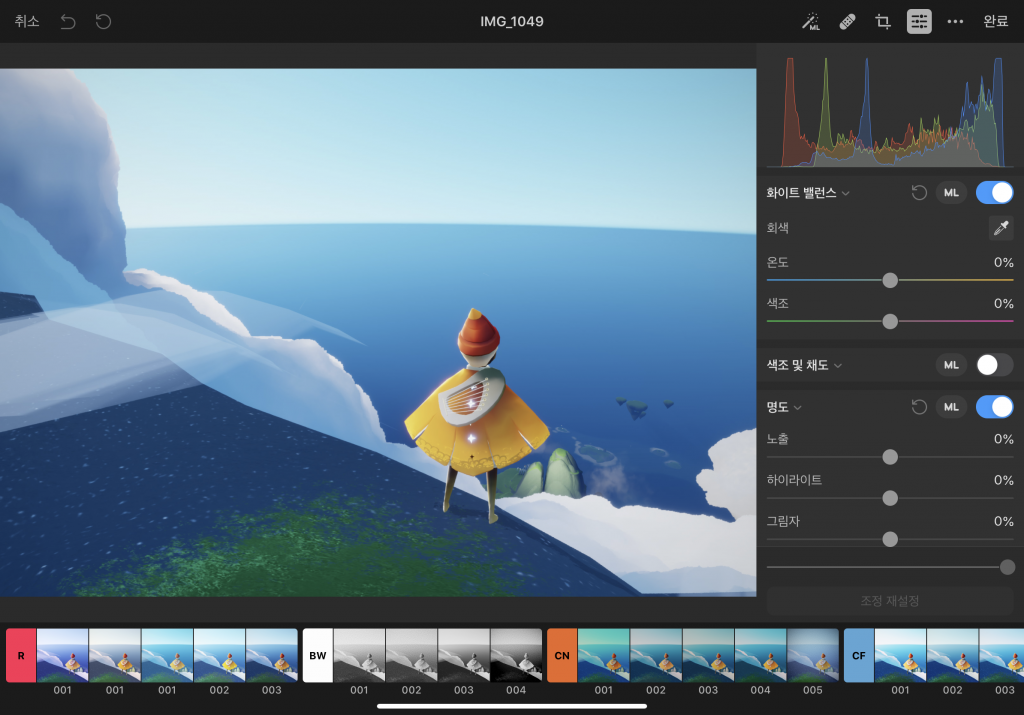Click the 회색 label
Viewport: 1024px width, 715px height.
tap(778, 228)
